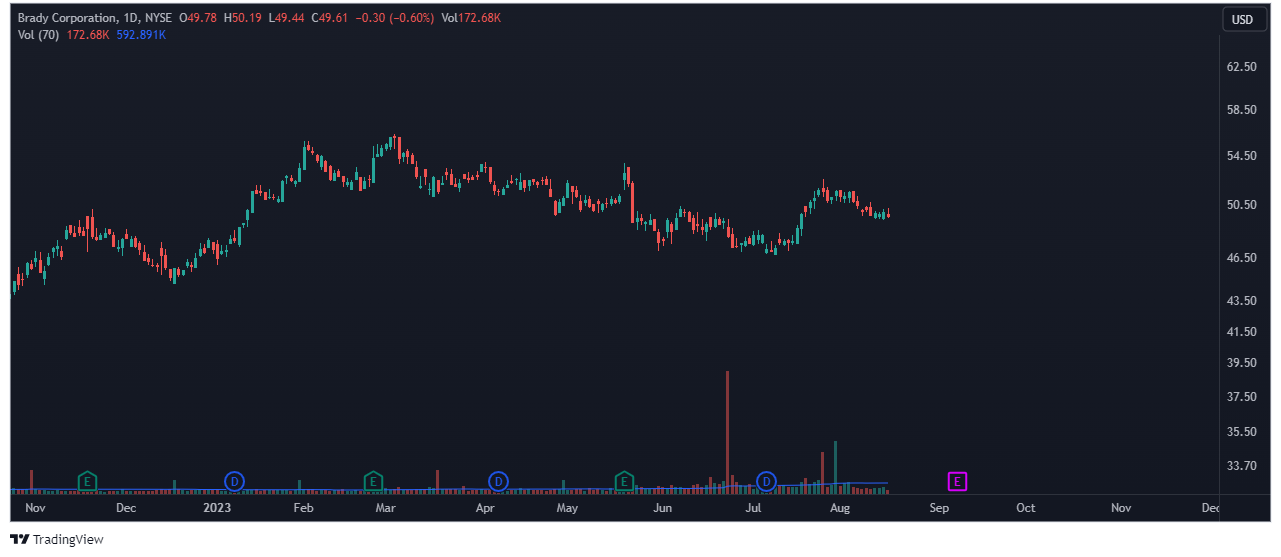Click the 2023 year label on the time axis
Image resolution: width=1281 pixels, height=557 pixels.
[x=217, y=508]
